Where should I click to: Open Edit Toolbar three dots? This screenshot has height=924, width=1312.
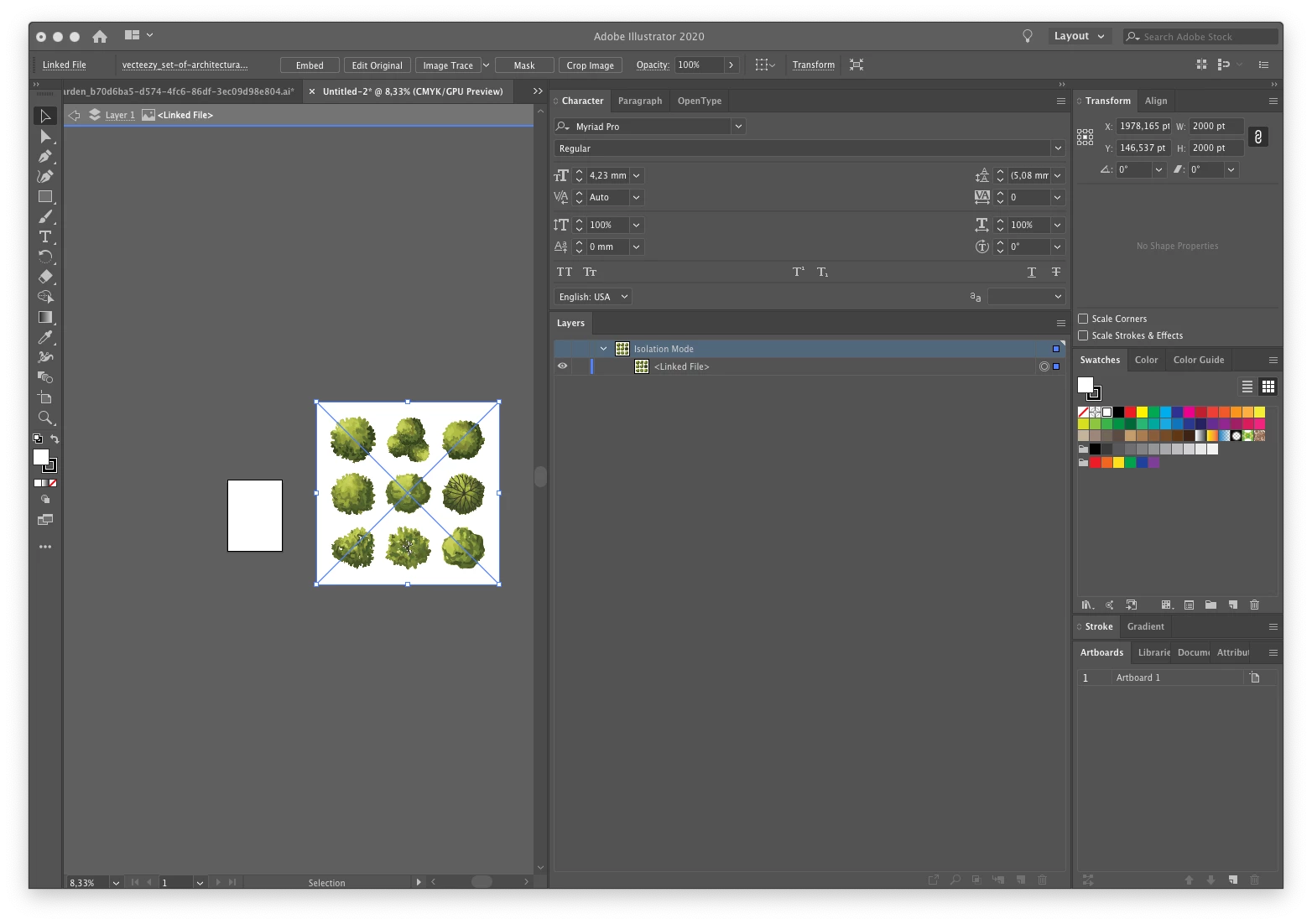tap(45, 547)
